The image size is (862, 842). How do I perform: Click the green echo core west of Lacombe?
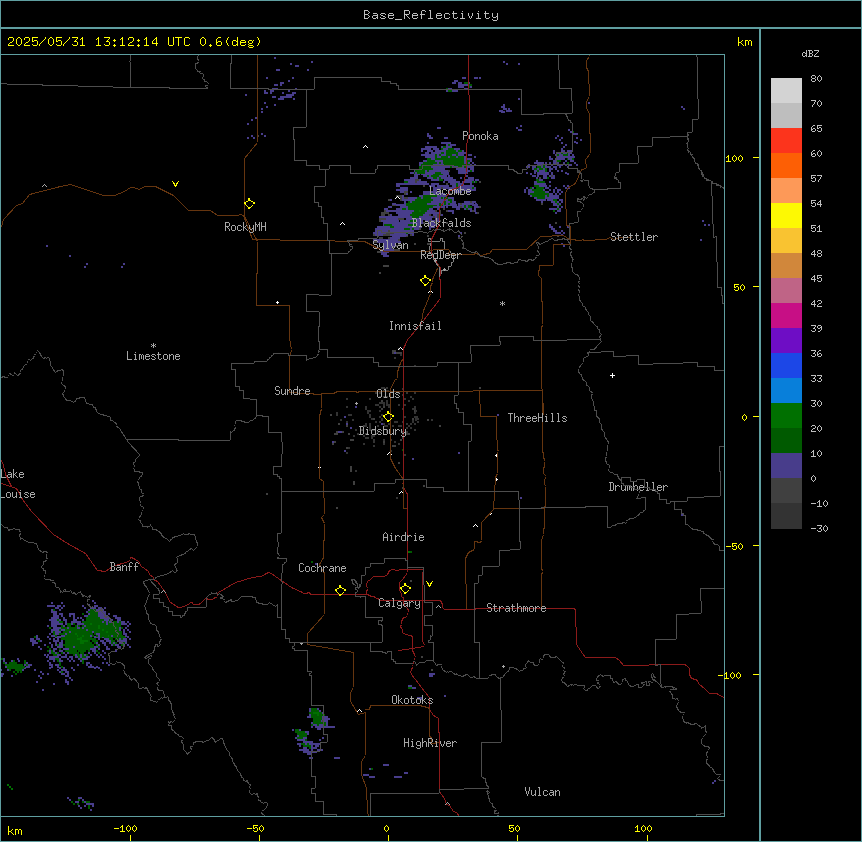pos(420,207)
